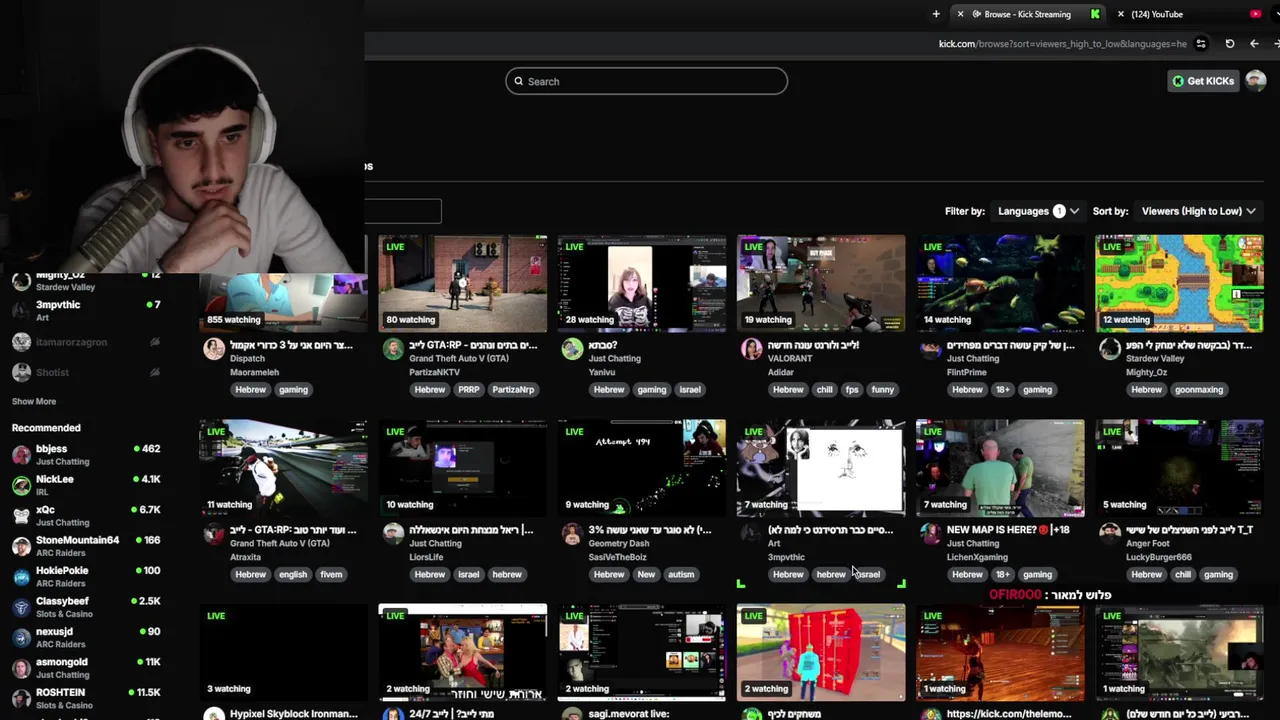Viewport: 1280px width, 720px height.
Task: Open a new browser tab
Action: 936,14
